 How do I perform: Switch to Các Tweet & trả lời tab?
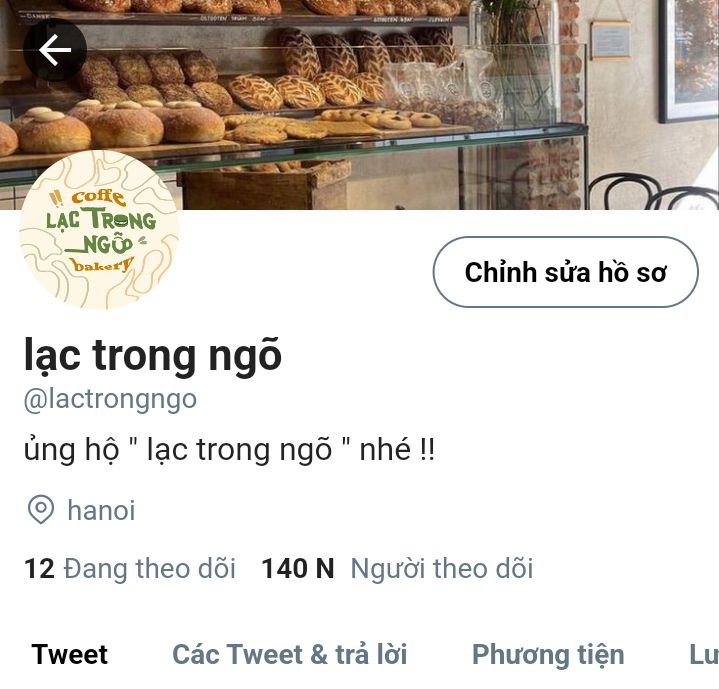[289, 654]
